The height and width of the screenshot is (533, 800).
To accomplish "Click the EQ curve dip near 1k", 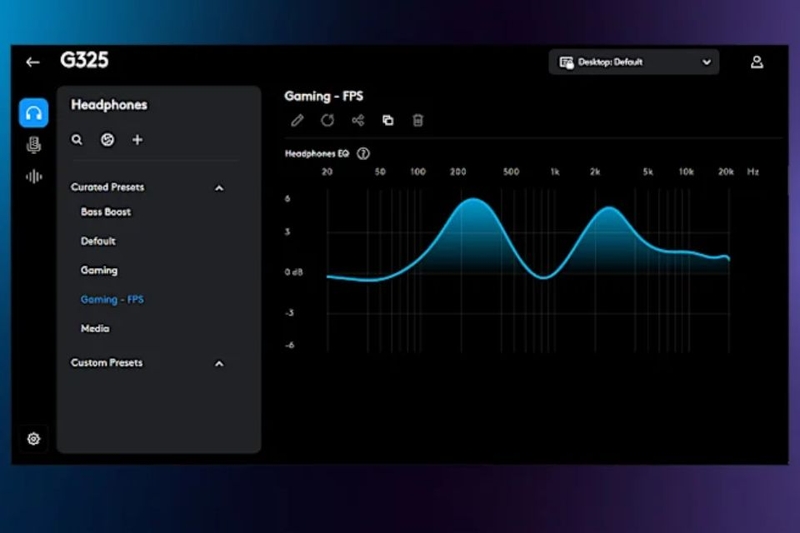I will click(x=544, y=277).
